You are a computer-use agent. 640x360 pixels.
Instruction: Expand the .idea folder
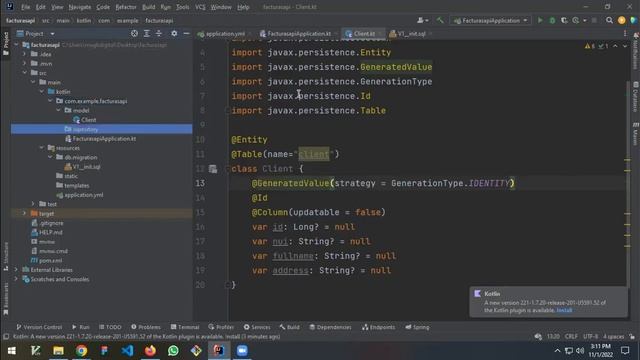click(x=24, y=54)
